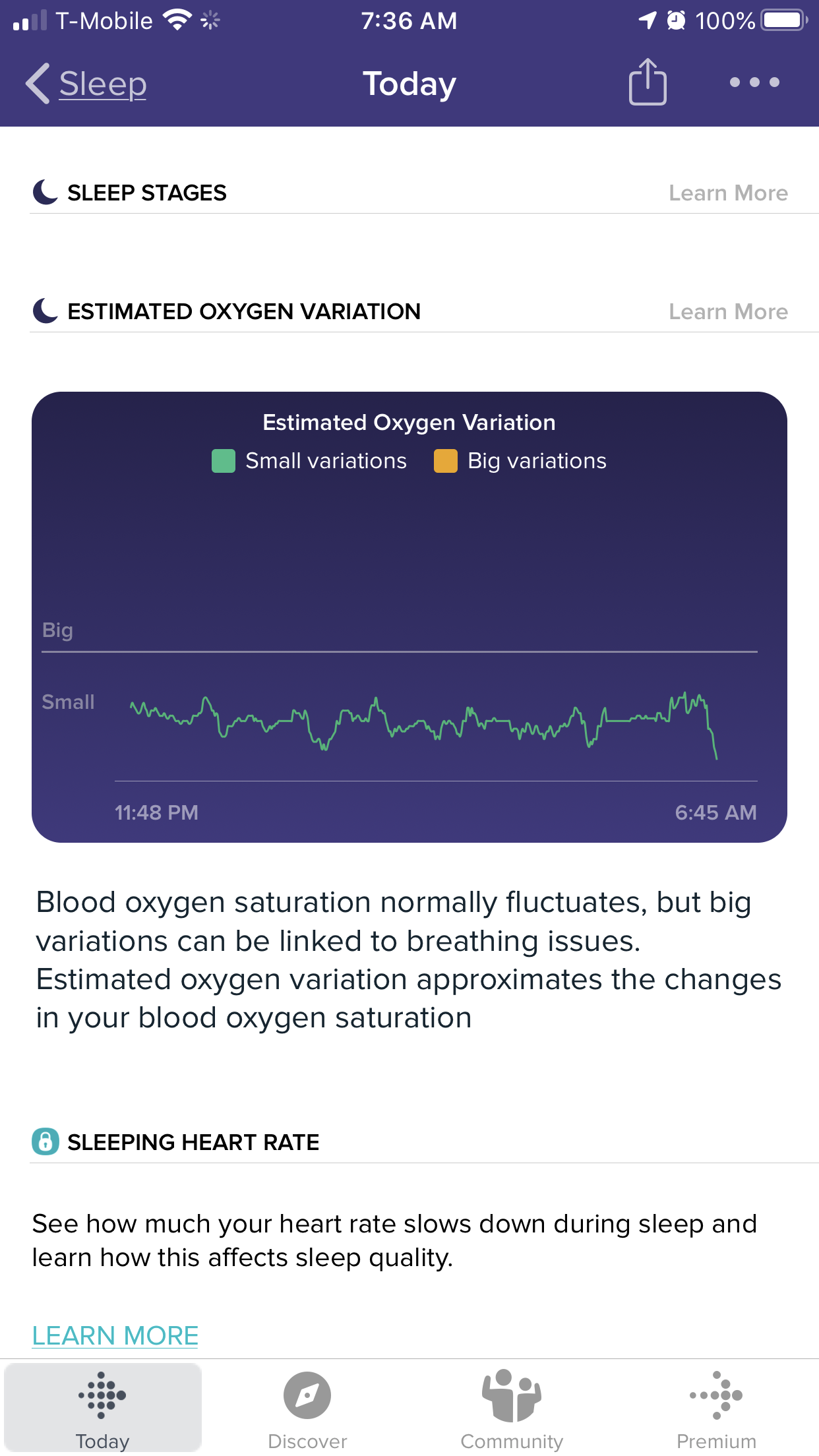This screenshot has height=1456, width=819.
Task: Tap Learn More next to Oxygen Variation
Action: pos(728,311)
